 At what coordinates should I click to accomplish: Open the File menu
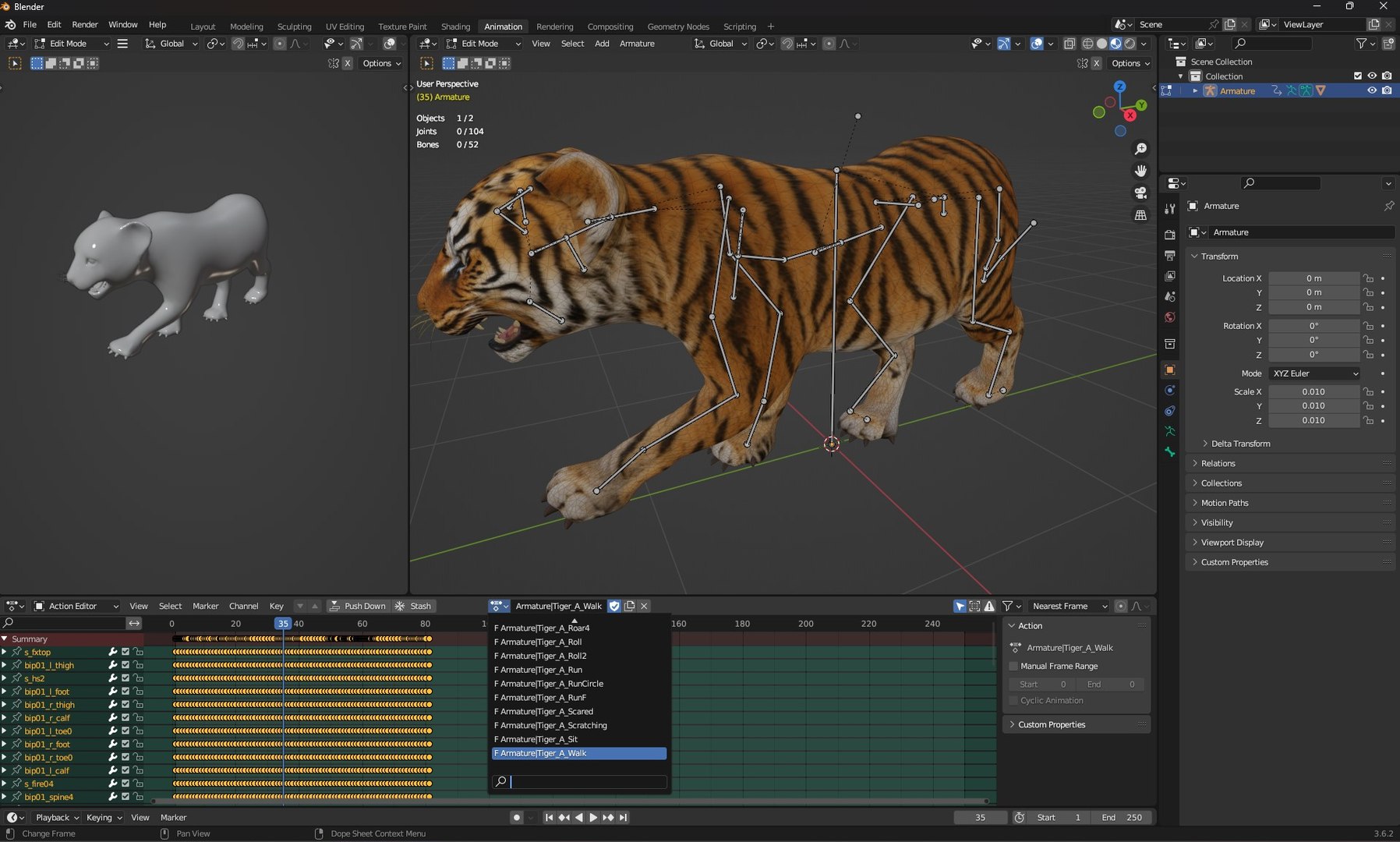tap(30, 24)
